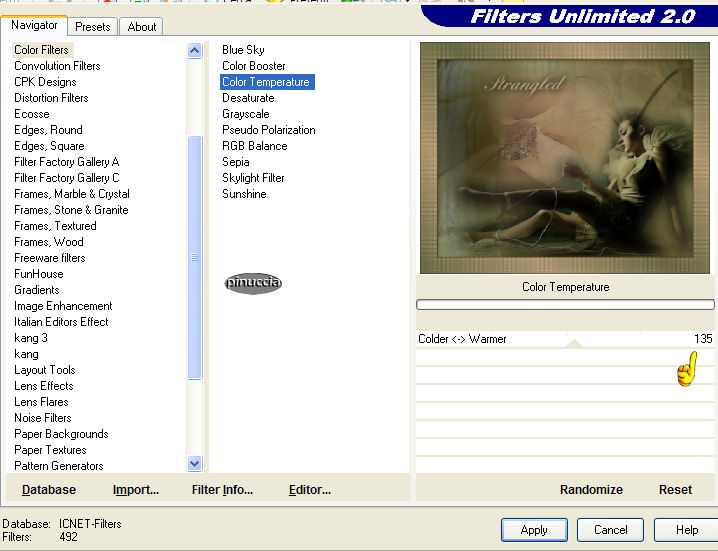Select Frames, Marble & Crystal
Image resolution: width=718 pixels, height=551 pixels.
72,194
